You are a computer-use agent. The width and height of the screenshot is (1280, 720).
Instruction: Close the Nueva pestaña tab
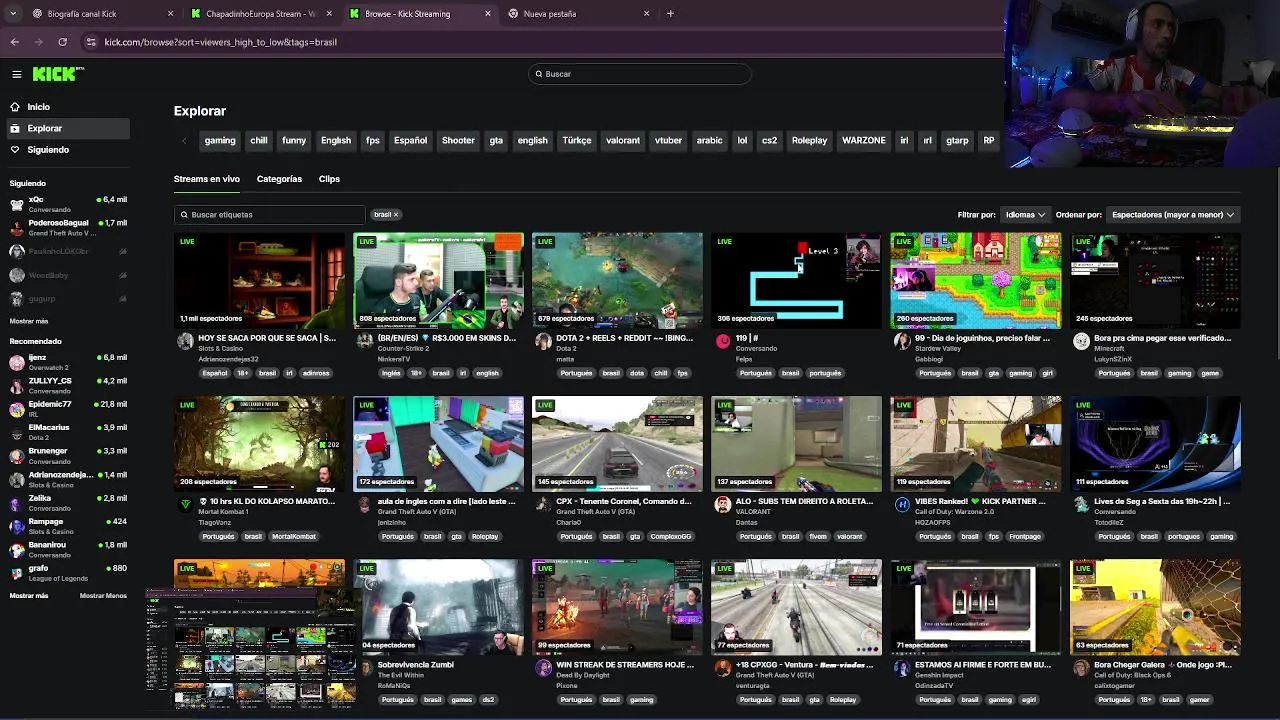646,14
